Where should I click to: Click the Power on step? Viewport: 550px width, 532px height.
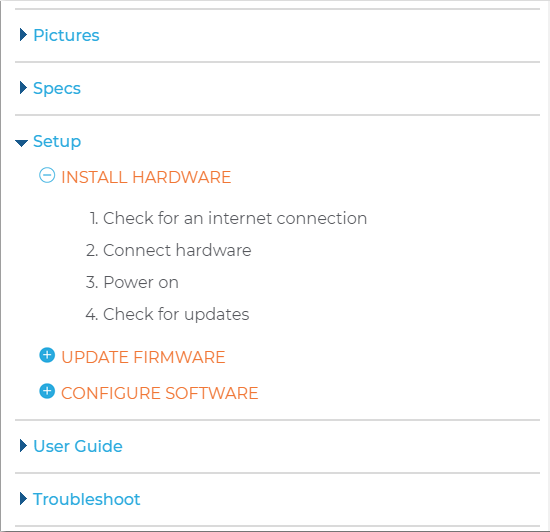pos(132,282)
